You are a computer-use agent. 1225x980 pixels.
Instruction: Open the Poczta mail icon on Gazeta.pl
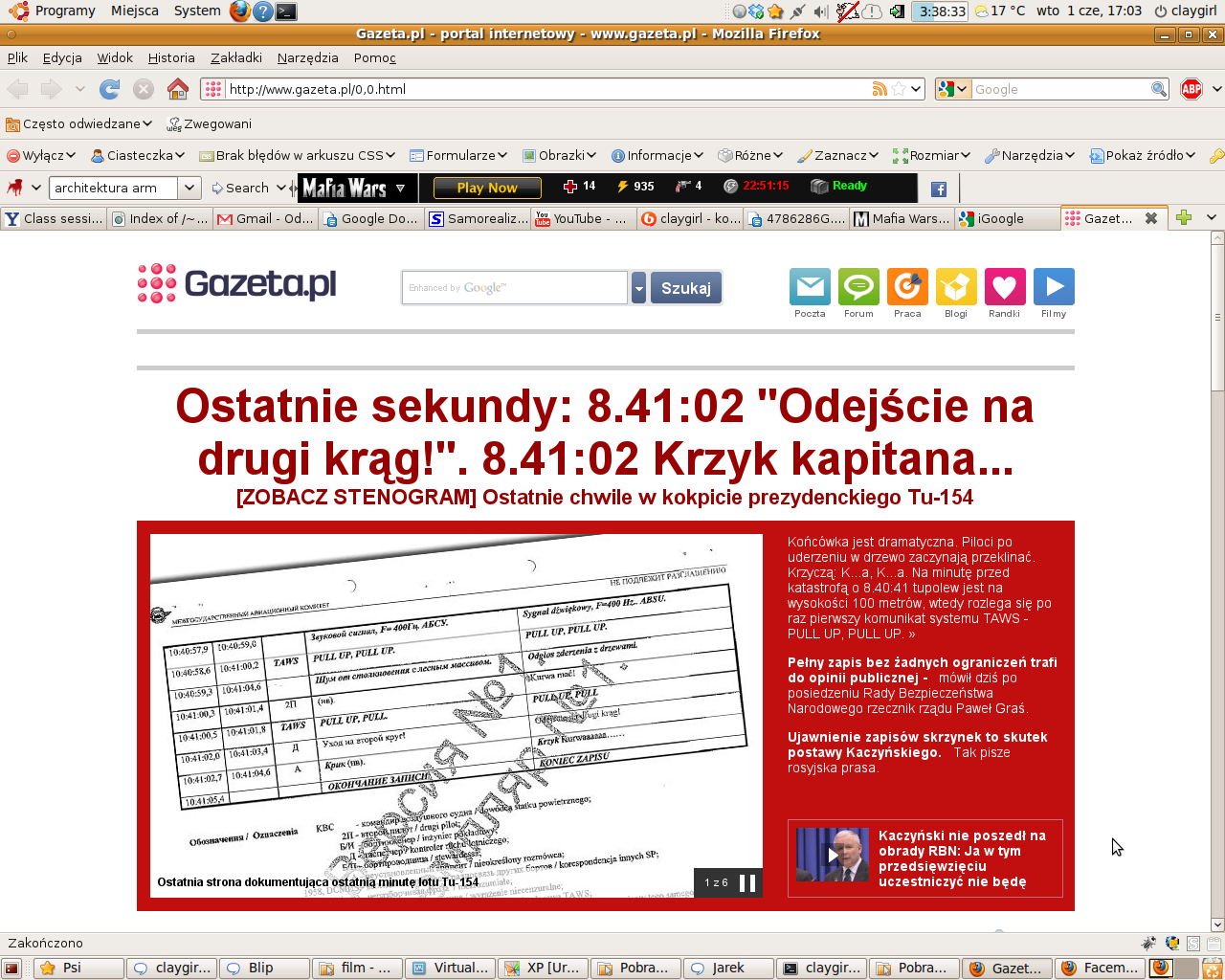coord(810,287)
